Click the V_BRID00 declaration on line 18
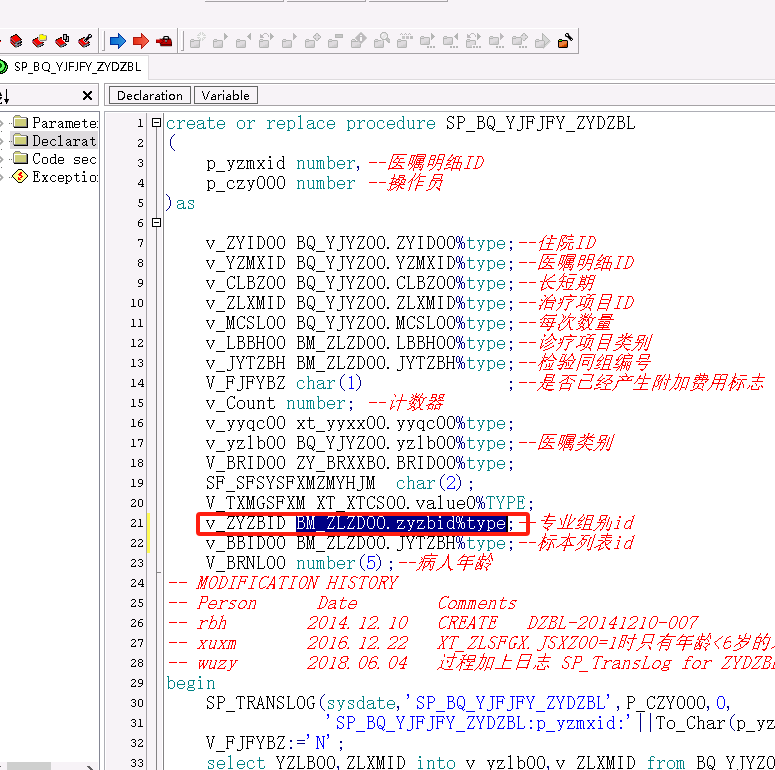The height and width of the screenshot is (770, 775). pos(360,463)
